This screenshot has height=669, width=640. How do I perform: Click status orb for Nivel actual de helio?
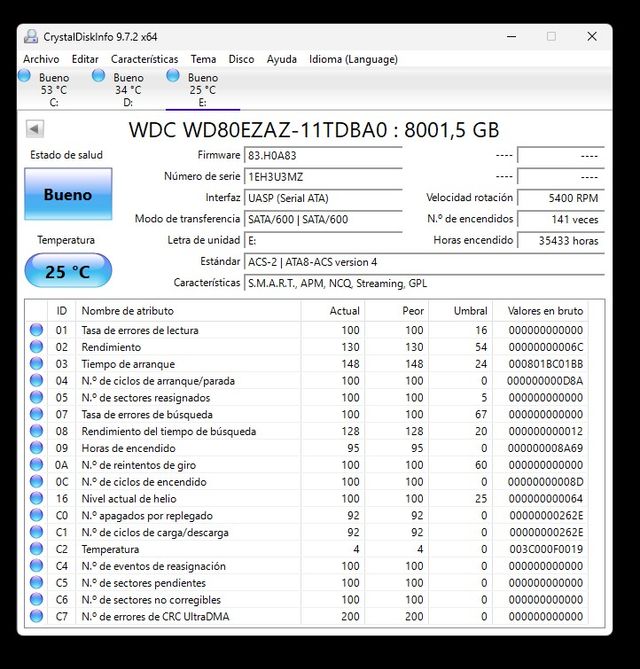click(x=36, y=498)
